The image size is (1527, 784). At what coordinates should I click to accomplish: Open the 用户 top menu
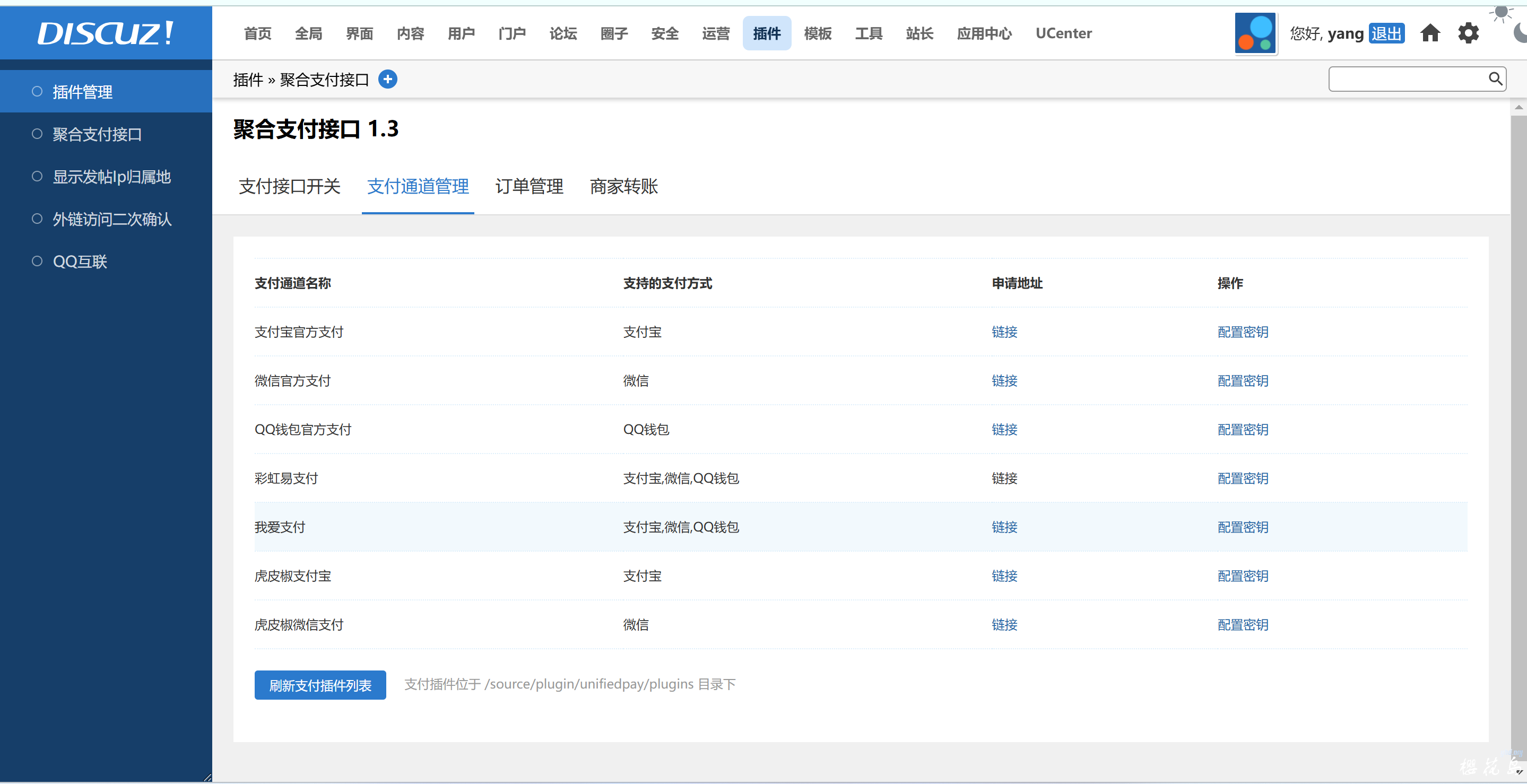click(x=462, y=34)
